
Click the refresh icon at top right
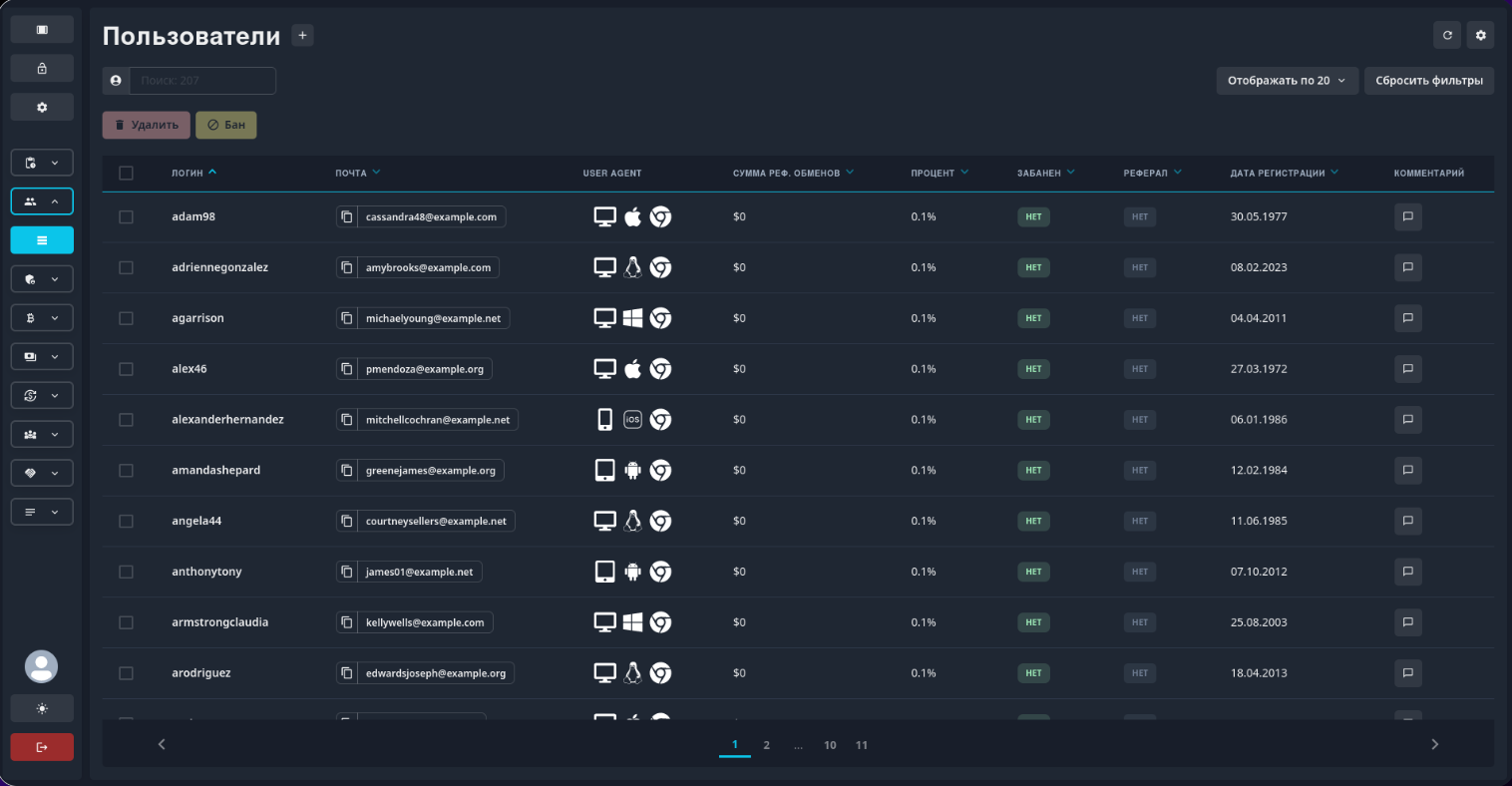[x=1447, y=35]
